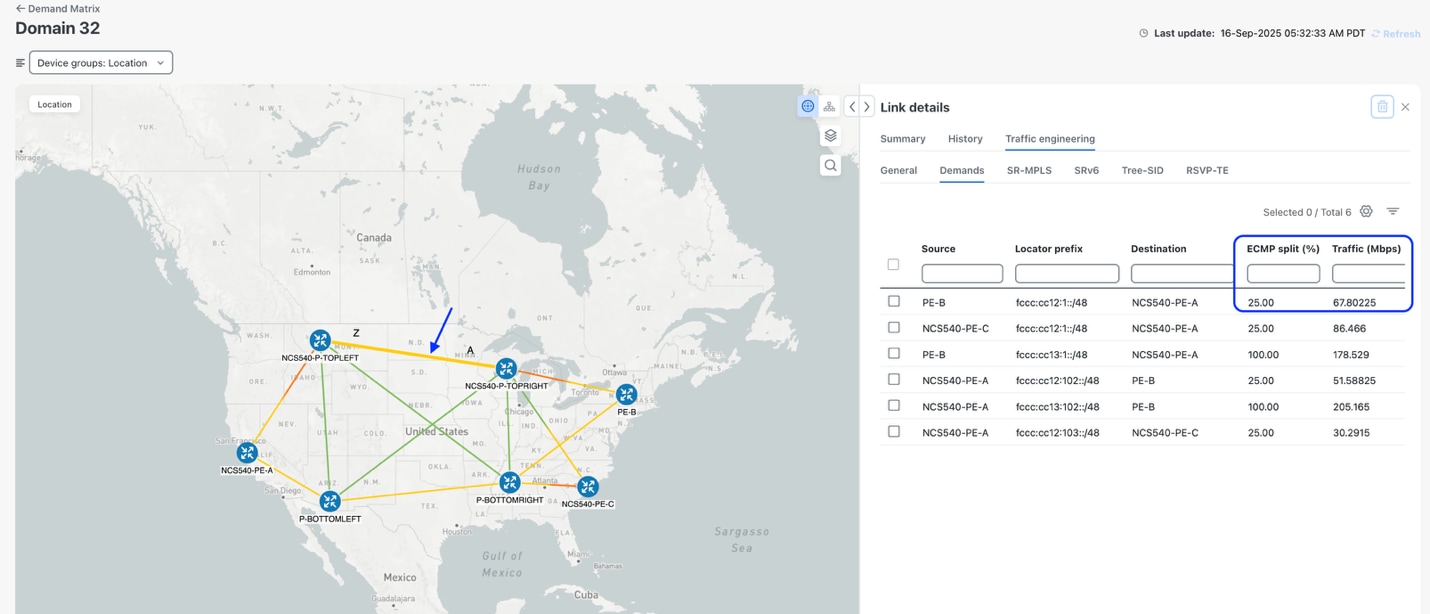Sort by the Locator prefix column header

coord(1048,249)
